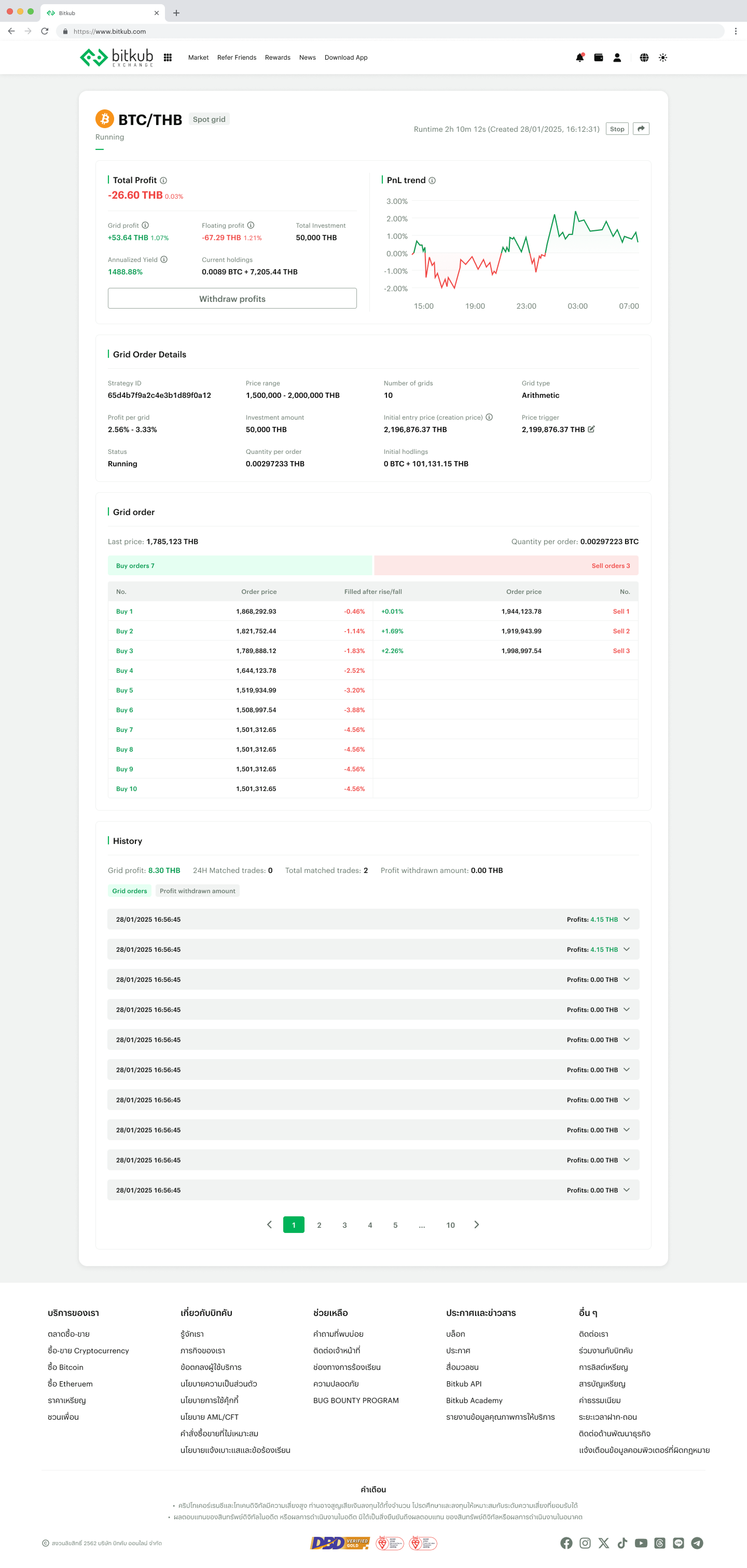Toggle the light/dark theme sun icon
The height and width of the screenshot is (1568, 747).
click(x=663, y=57)
